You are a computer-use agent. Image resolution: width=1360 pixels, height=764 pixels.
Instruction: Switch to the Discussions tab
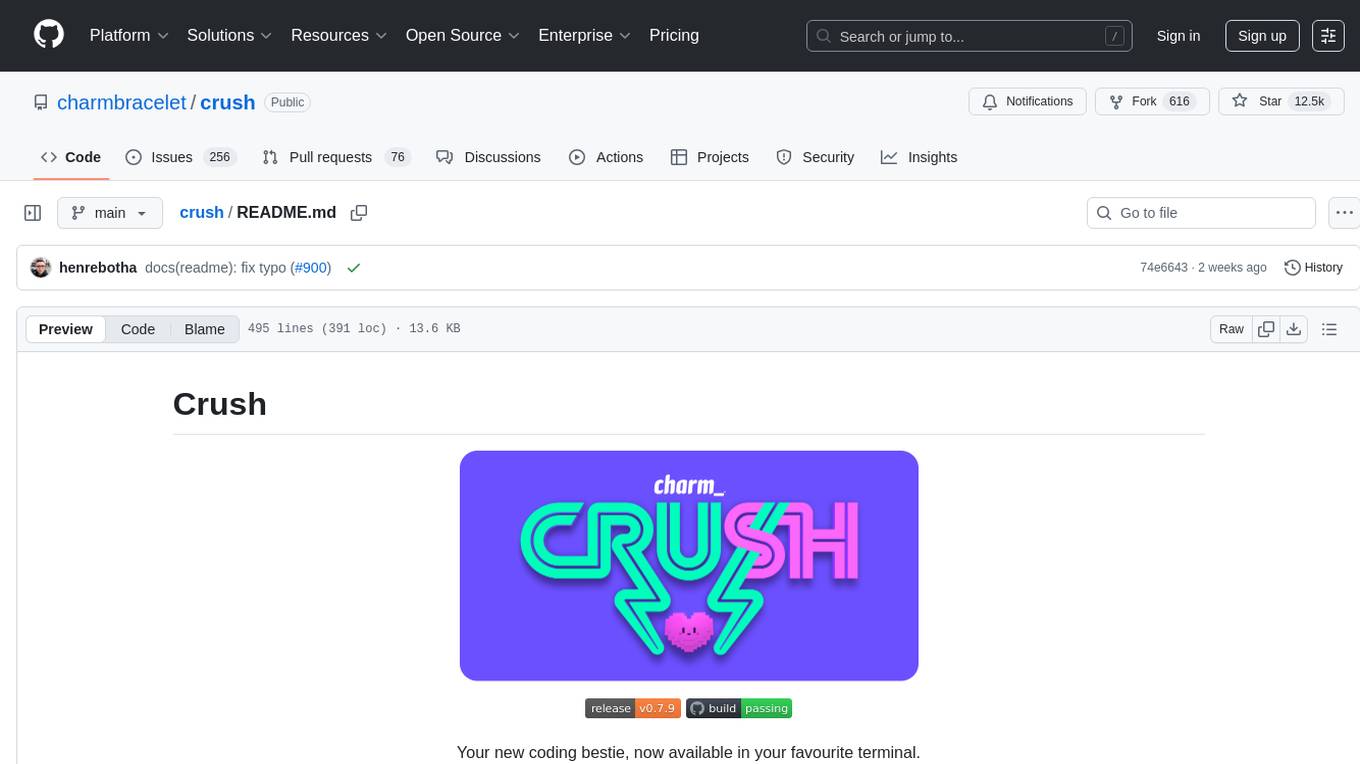coord(489,157)
